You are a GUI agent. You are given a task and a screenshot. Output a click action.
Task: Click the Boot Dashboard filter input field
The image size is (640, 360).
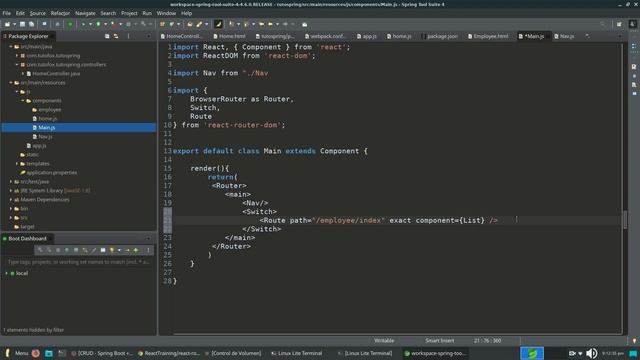pyautogui.click(x=78, y=262)
